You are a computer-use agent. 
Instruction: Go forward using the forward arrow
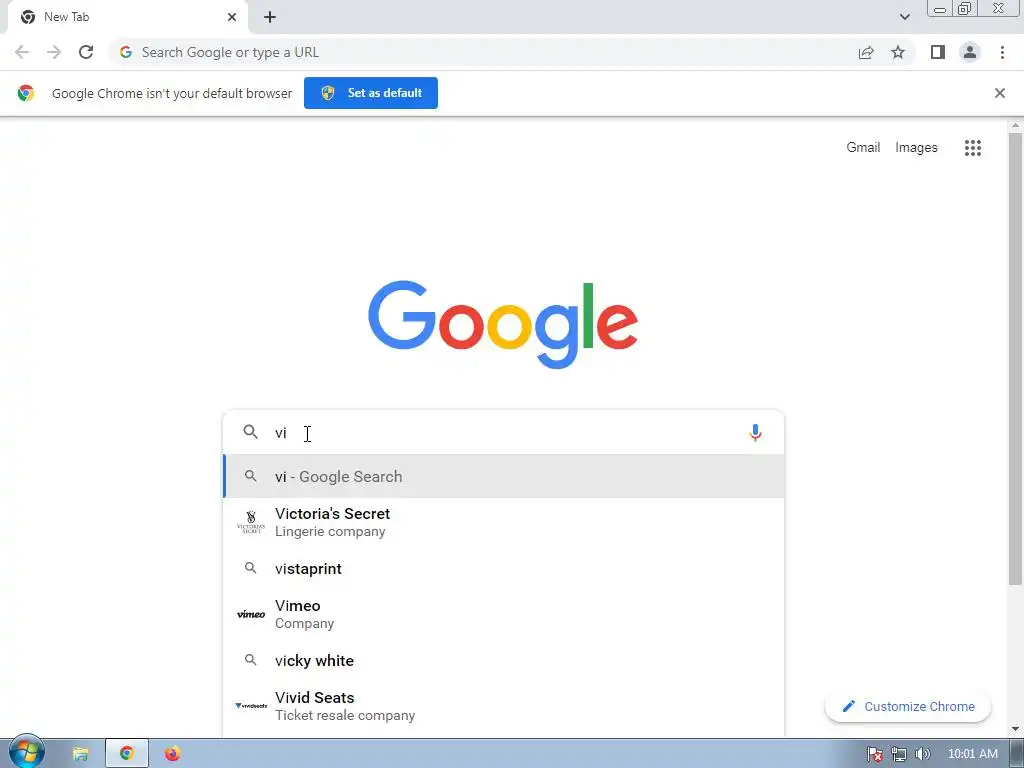pyautogui.click(x=54, y=52)
